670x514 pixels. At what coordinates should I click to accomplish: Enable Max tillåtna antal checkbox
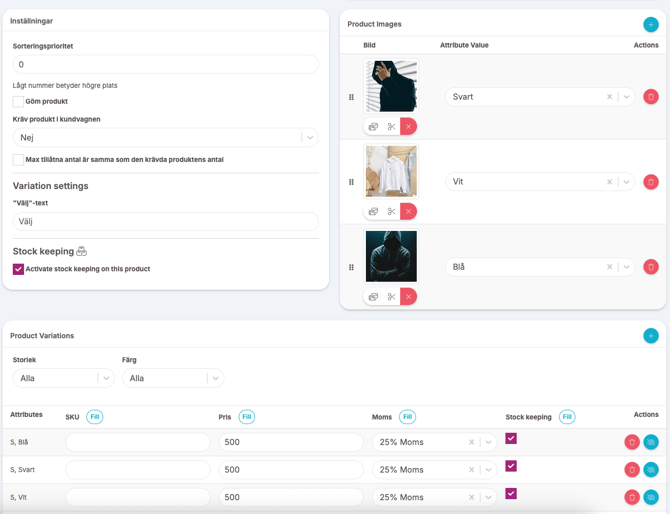18,160
